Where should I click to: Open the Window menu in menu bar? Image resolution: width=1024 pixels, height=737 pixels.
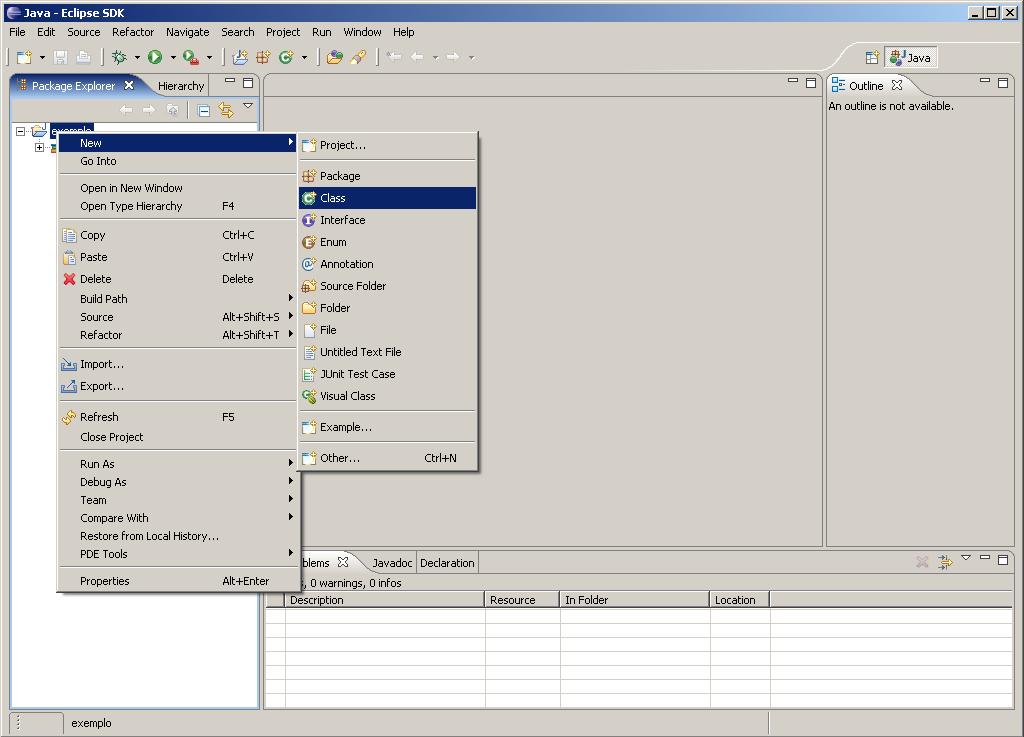coord(362,32)
